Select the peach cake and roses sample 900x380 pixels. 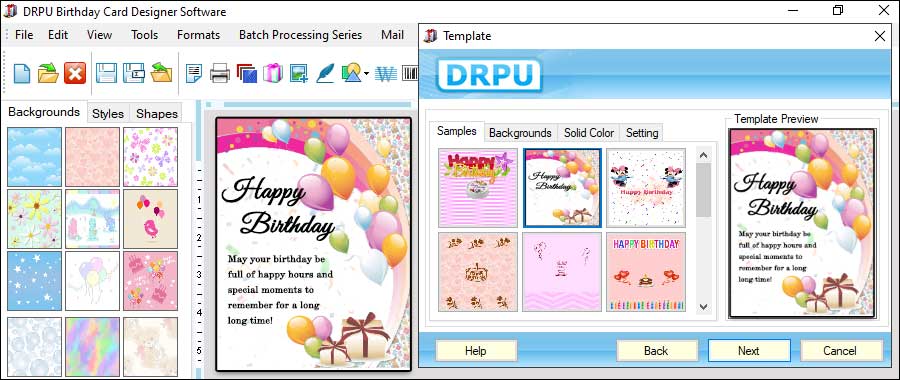(x=478, y=272)
